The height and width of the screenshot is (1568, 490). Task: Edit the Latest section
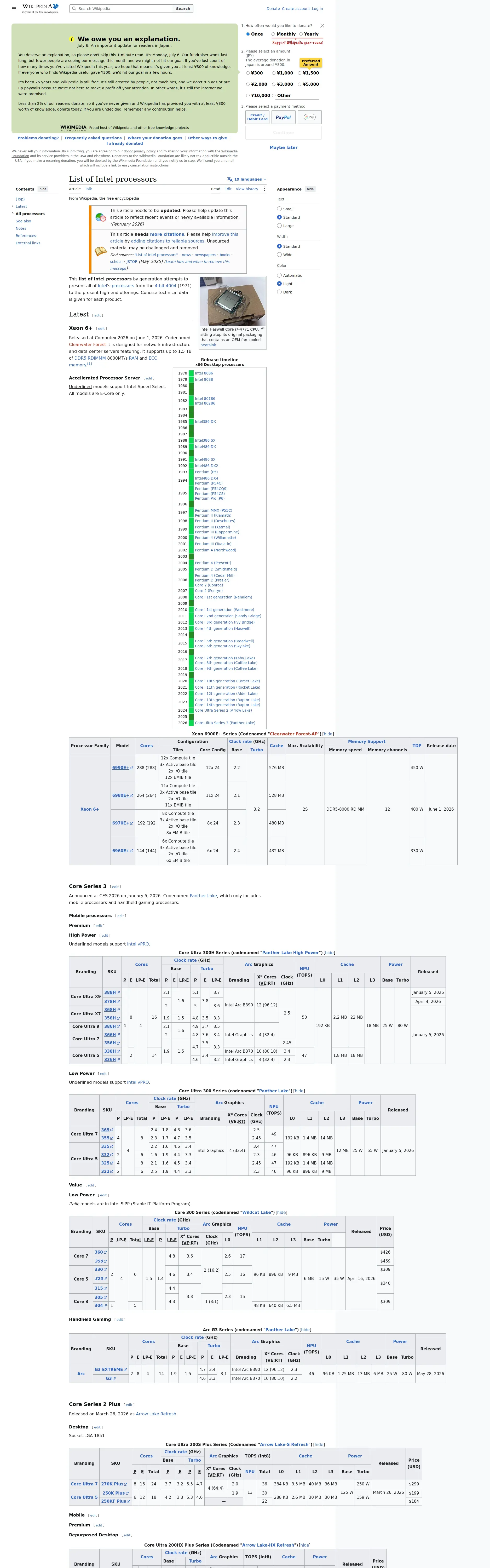pyautogui.click(x=97, y=315)
